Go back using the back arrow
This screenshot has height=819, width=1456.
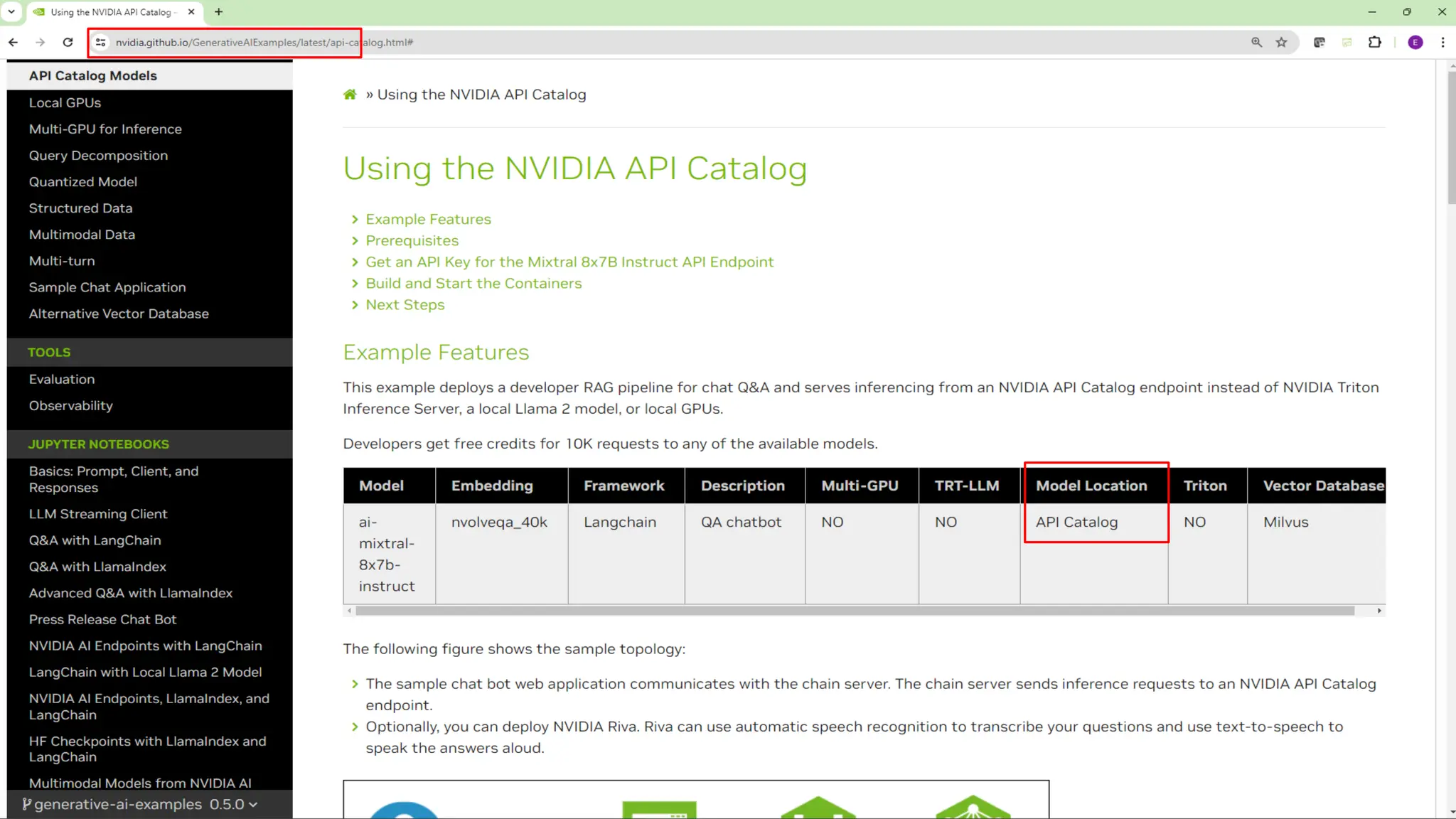[14, 43]
